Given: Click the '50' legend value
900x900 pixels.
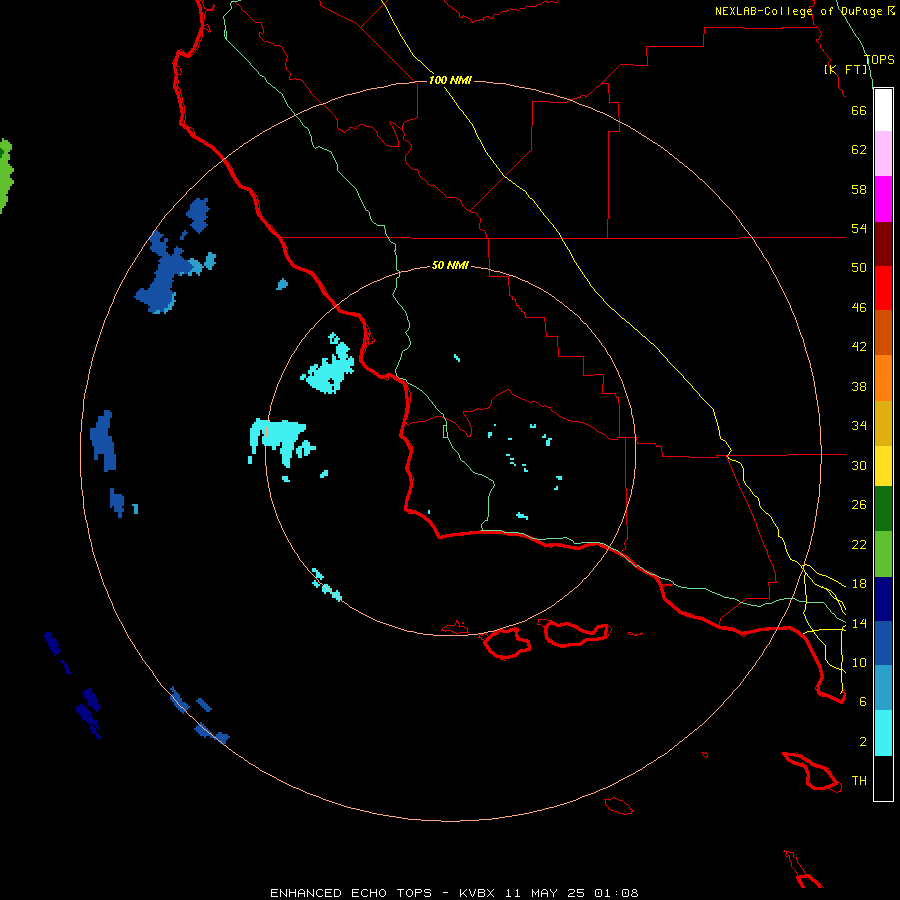Looking at the screenshot, I should click(x=859, y=268).
